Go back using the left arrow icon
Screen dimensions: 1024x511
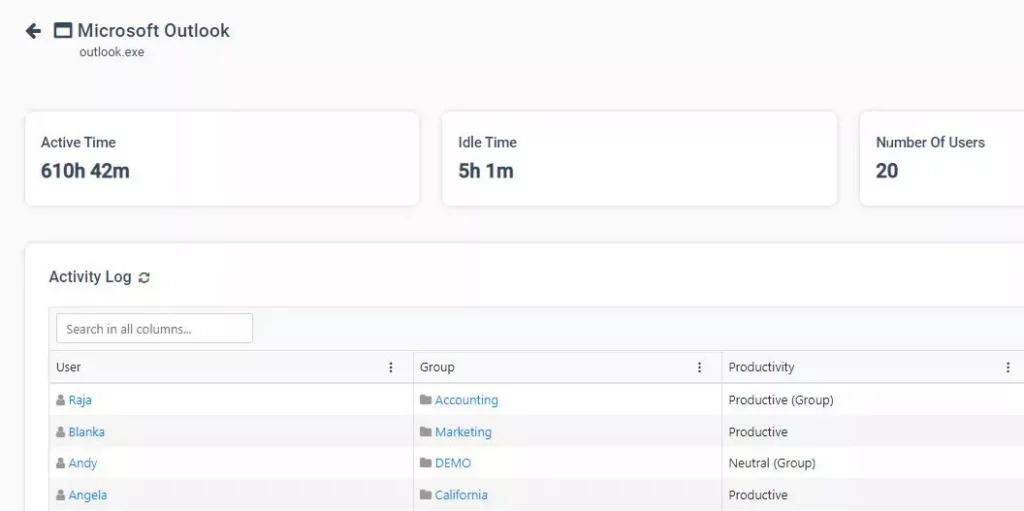33,31
